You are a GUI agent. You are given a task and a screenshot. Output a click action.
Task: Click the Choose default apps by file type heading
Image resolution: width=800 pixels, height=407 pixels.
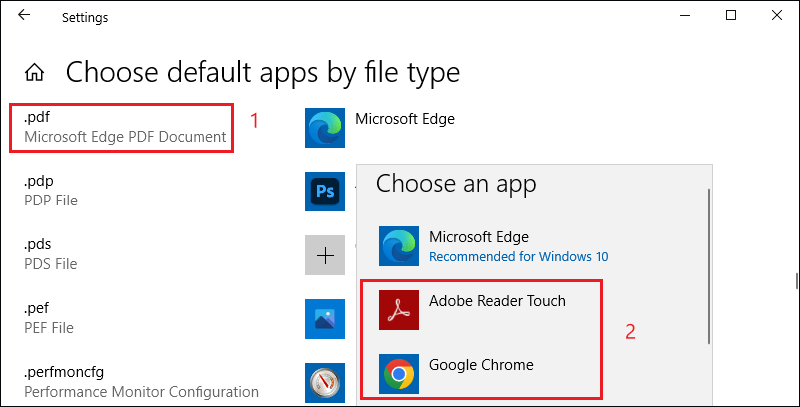(263, 72)
